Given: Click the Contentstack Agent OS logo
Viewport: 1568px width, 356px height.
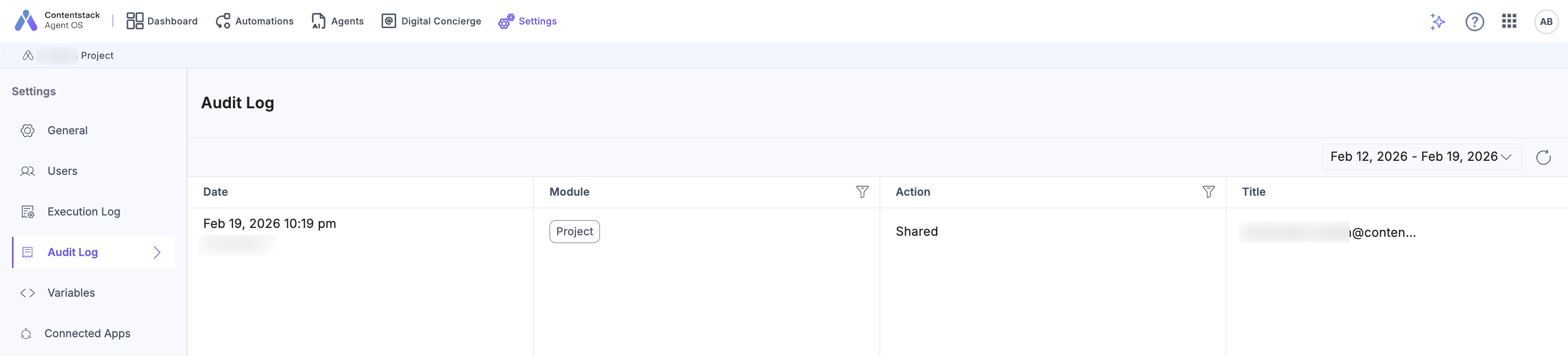Looking at the screenshot, I should 55,20.
